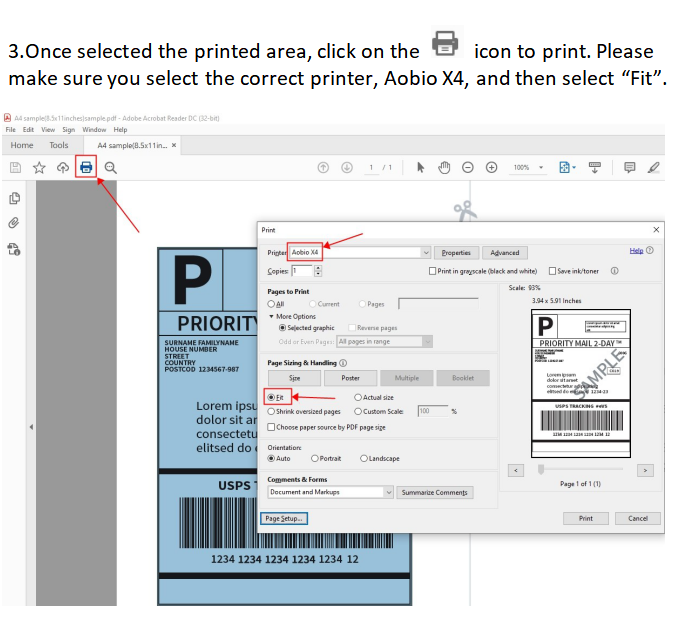Click the magnifier find text icon
685x631 pixels.
point(111,168)
